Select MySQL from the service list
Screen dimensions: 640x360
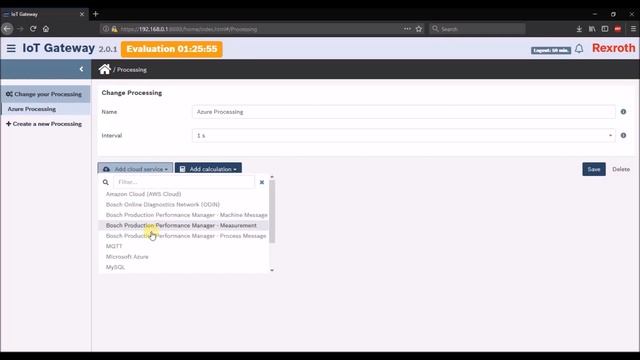pos(115,267)
